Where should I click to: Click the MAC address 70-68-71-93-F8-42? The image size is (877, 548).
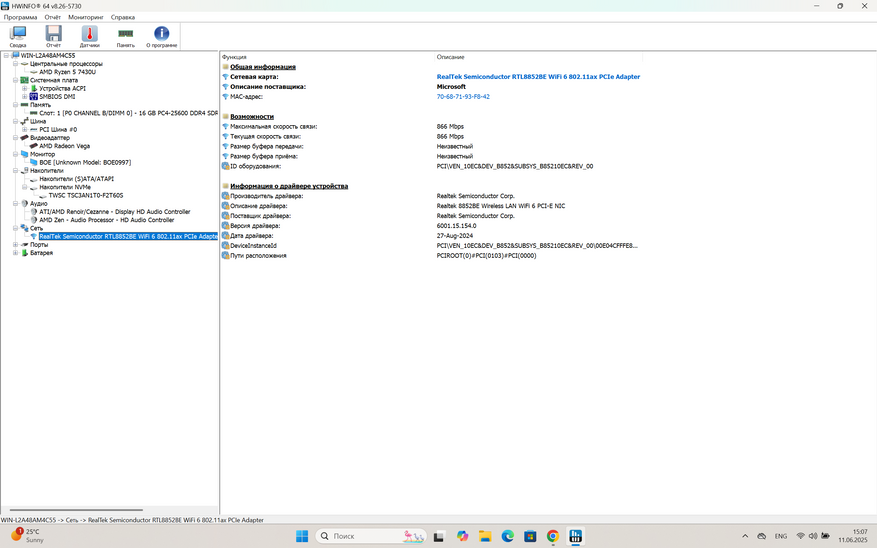tap(463, 97)
